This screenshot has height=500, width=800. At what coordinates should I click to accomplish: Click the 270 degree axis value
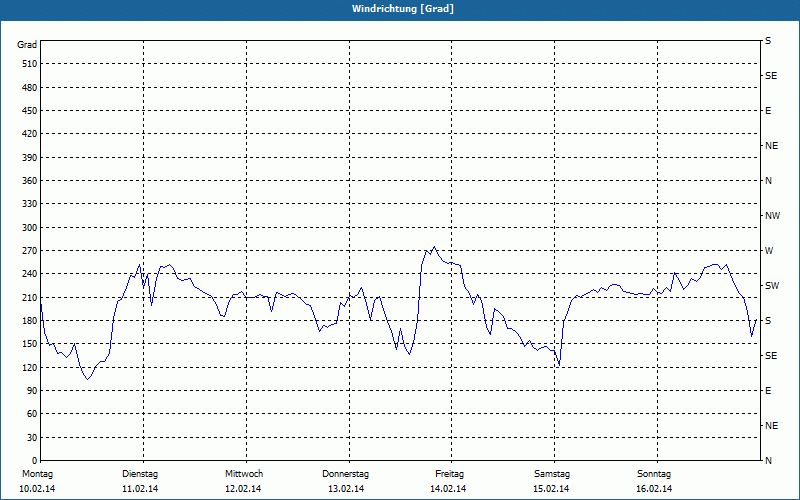(30, 251)
